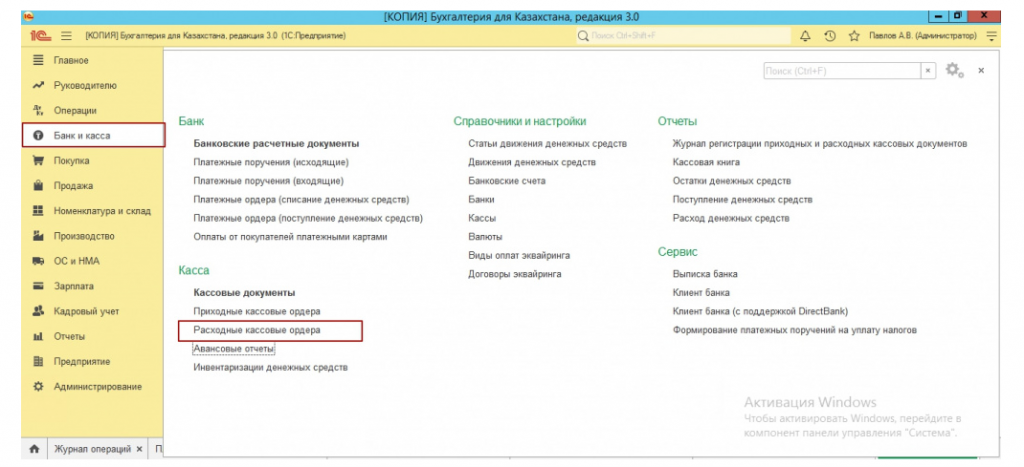This screenshot has height=467, width=1024.
Task: Open Клиент банка (с поддержкой DirectBank)
Action: 760,312
